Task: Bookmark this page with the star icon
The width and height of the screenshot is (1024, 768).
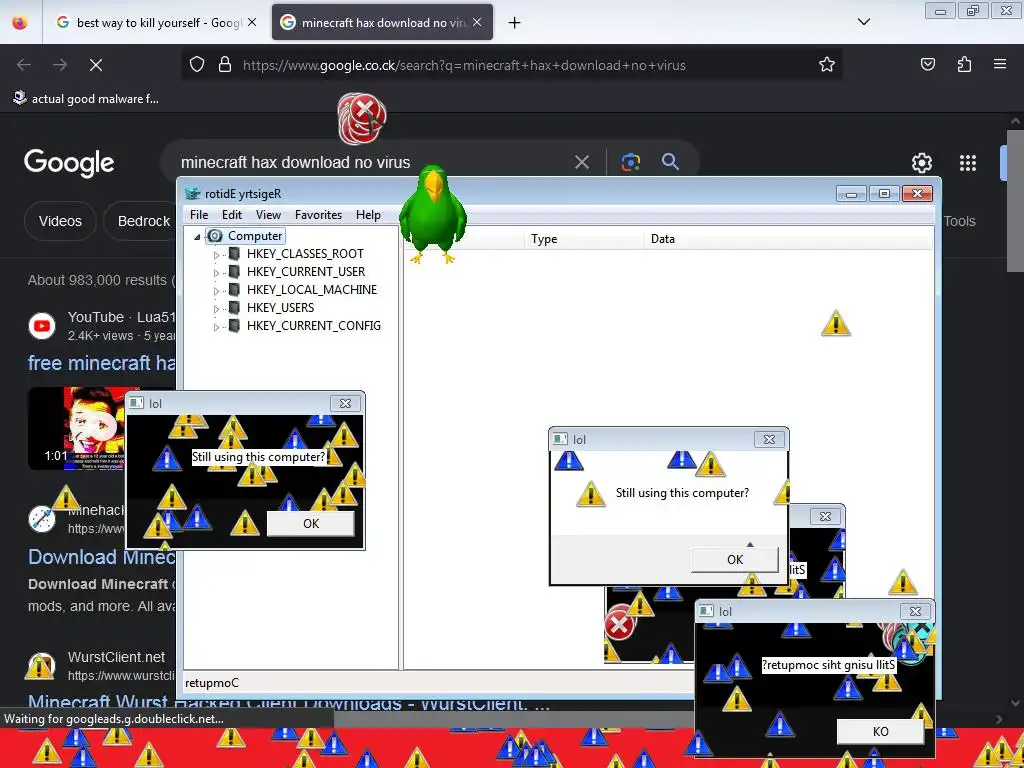Action: tap(827, 65)
